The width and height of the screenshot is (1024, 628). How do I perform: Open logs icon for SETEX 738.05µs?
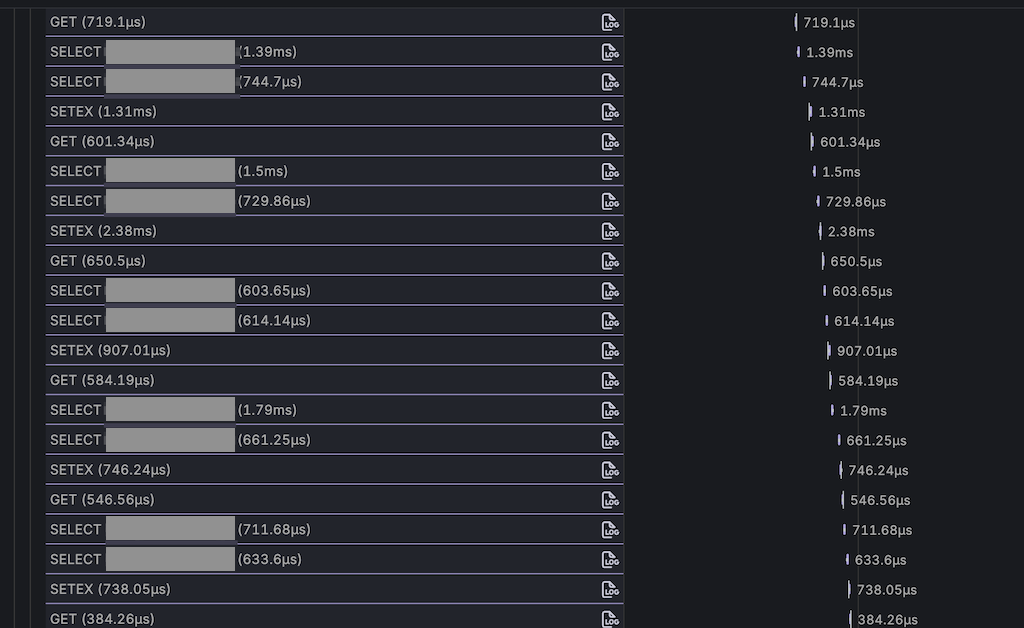610,590
